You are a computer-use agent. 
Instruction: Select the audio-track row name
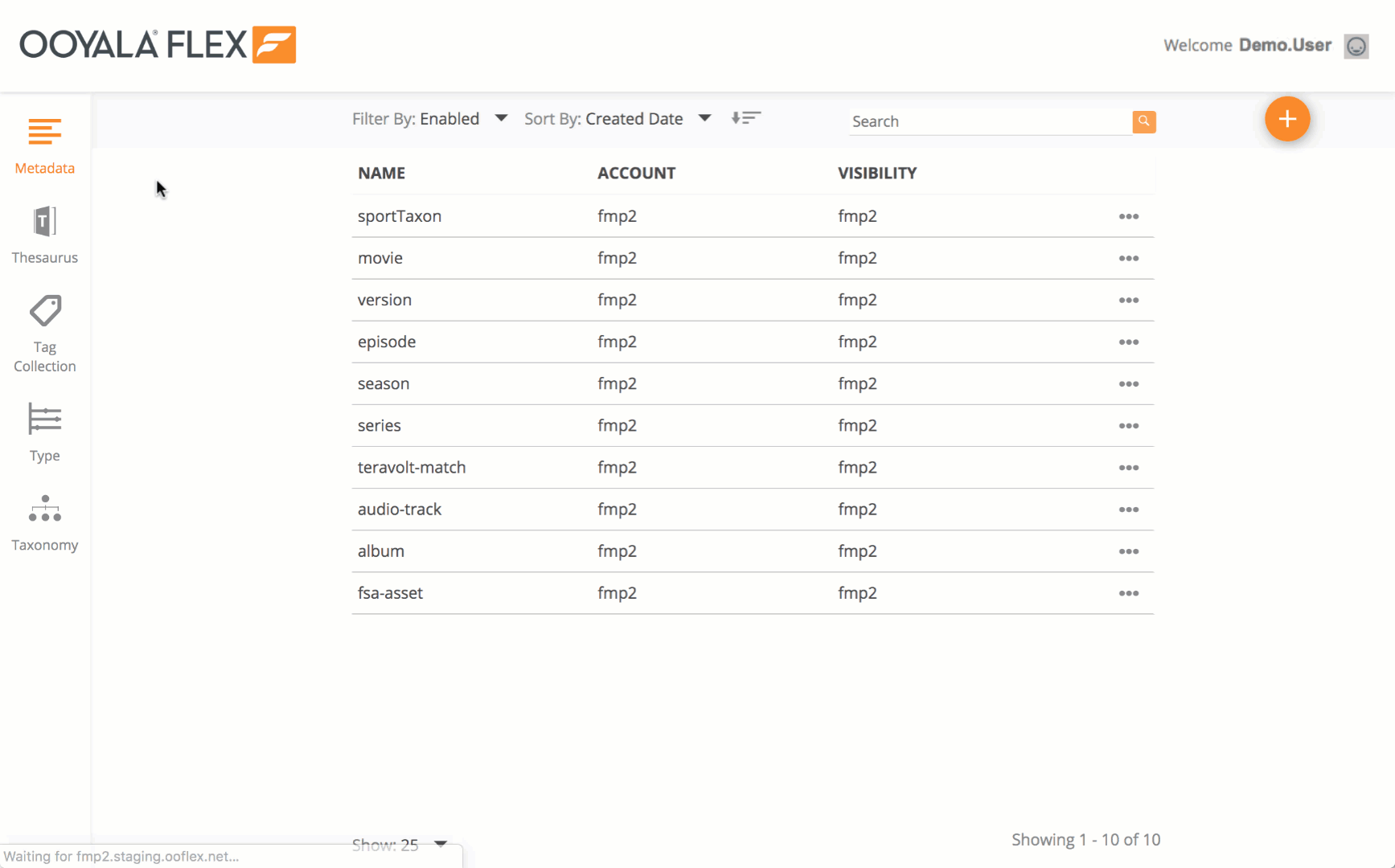point(400,510)
